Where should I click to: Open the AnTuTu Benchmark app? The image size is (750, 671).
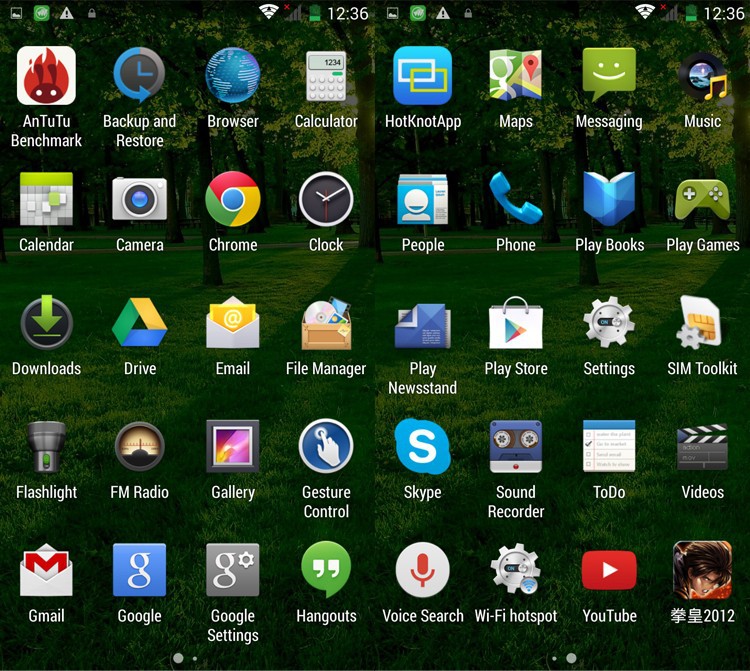click(x=46, y=76)
